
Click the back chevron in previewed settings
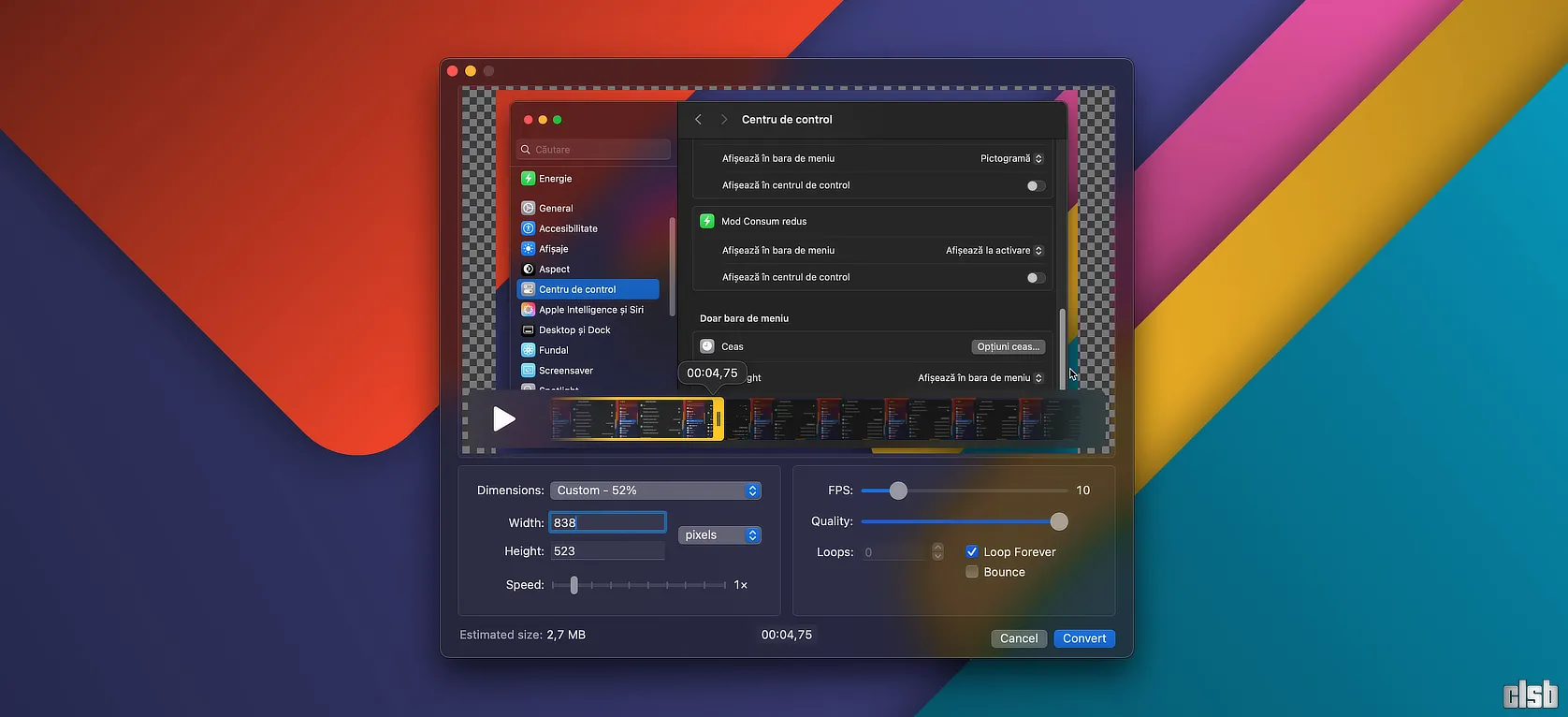pos(698,120)
